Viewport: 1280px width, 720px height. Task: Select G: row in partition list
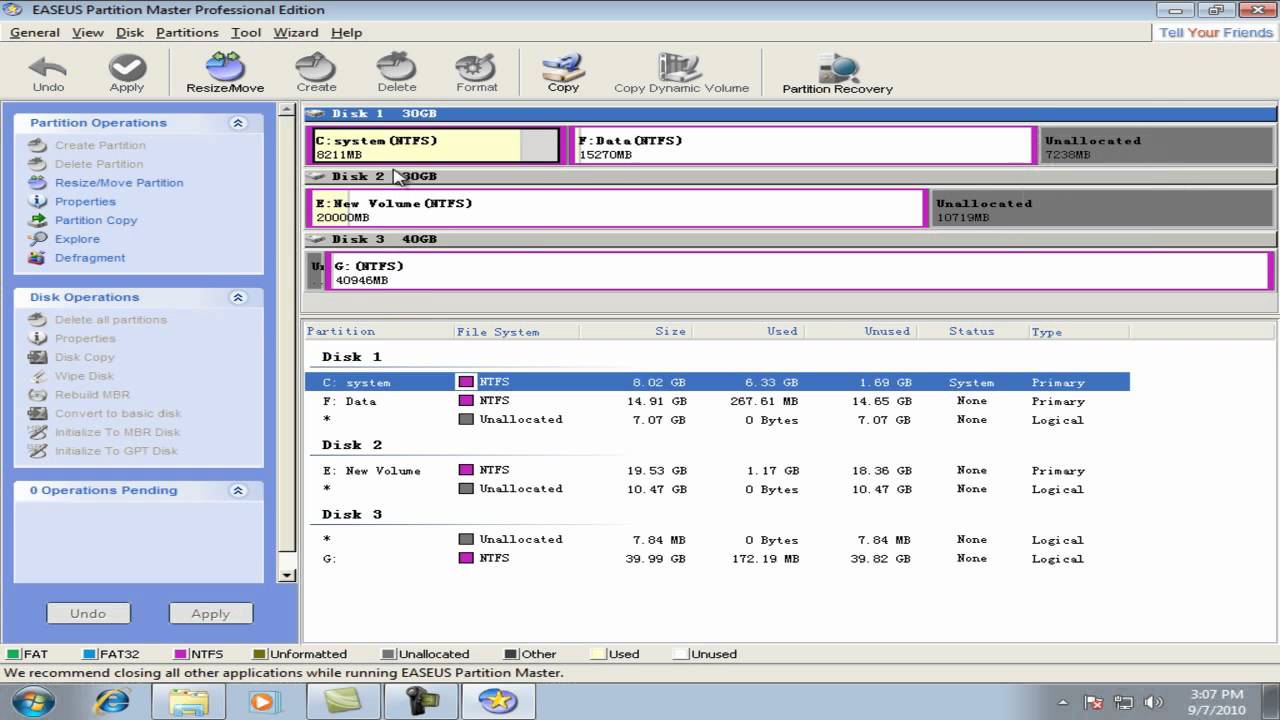717,558
